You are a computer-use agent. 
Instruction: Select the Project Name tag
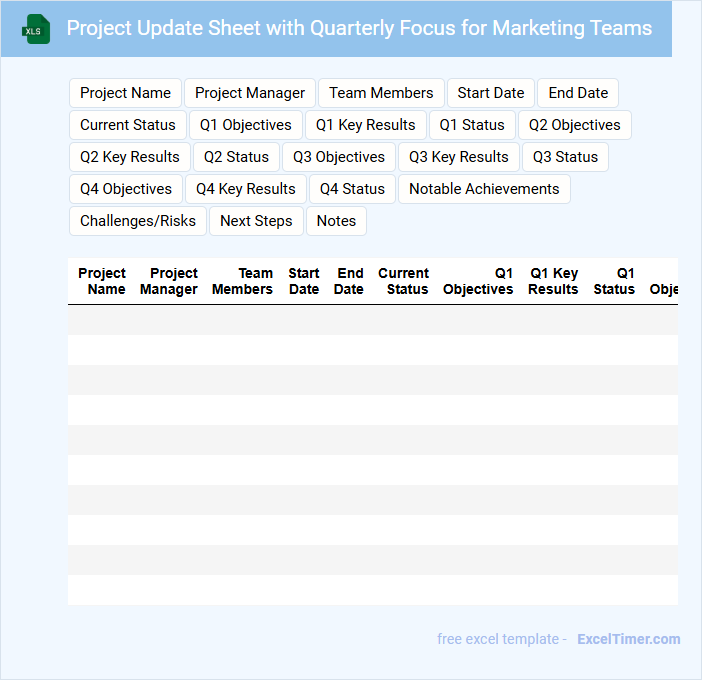coord(125,93)
